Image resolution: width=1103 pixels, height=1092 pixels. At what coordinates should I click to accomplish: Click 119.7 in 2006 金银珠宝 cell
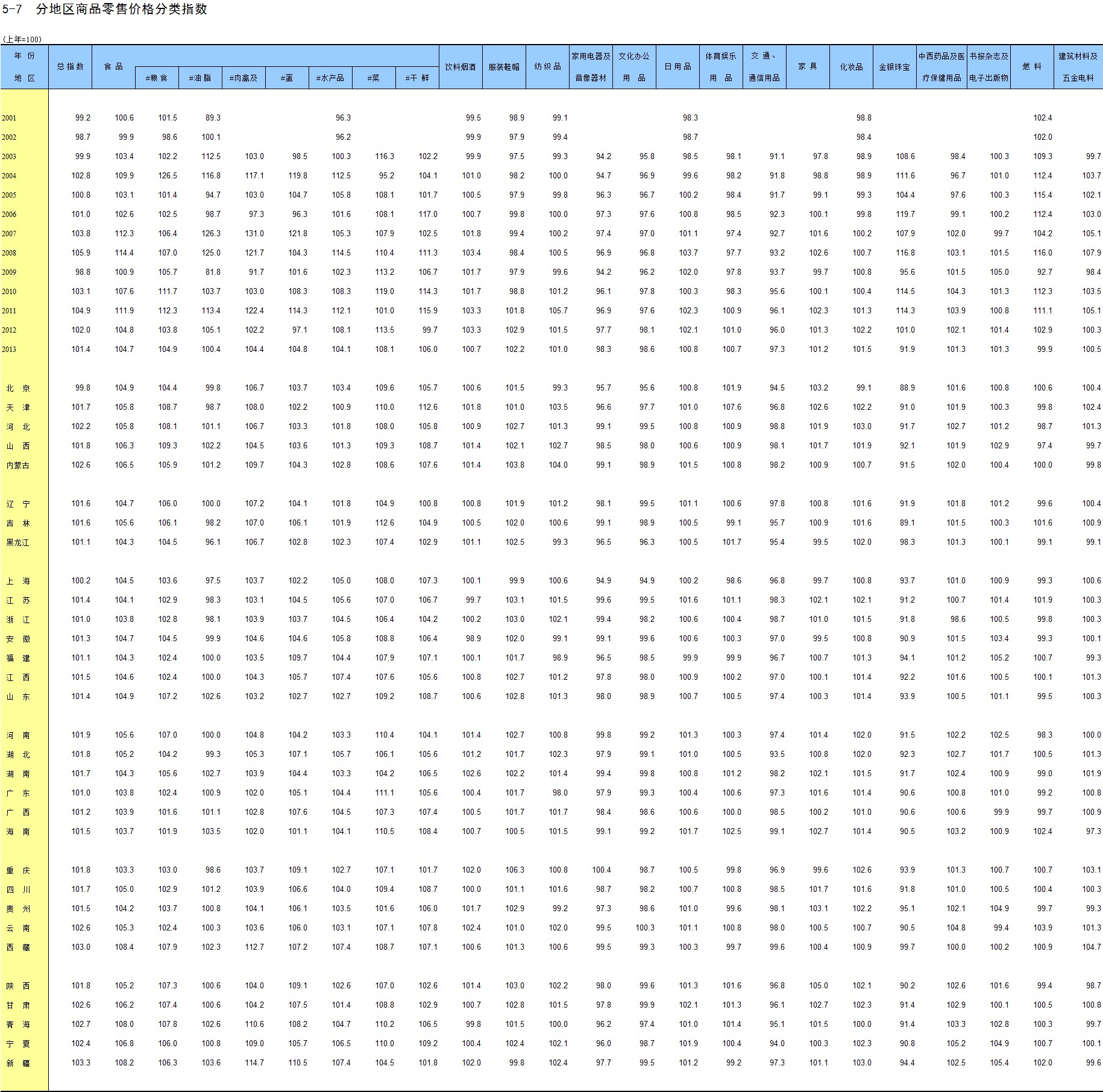click(905, 214)
